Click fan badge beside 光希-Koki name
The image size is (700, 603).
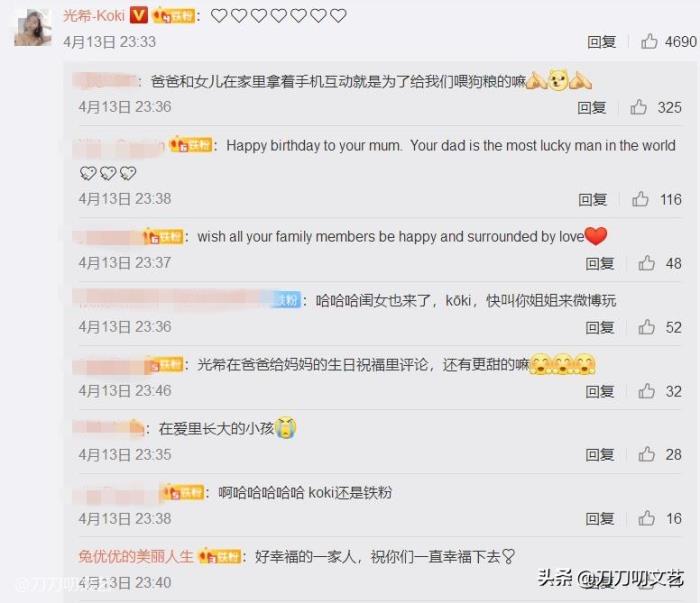click(x=174, y=16)
